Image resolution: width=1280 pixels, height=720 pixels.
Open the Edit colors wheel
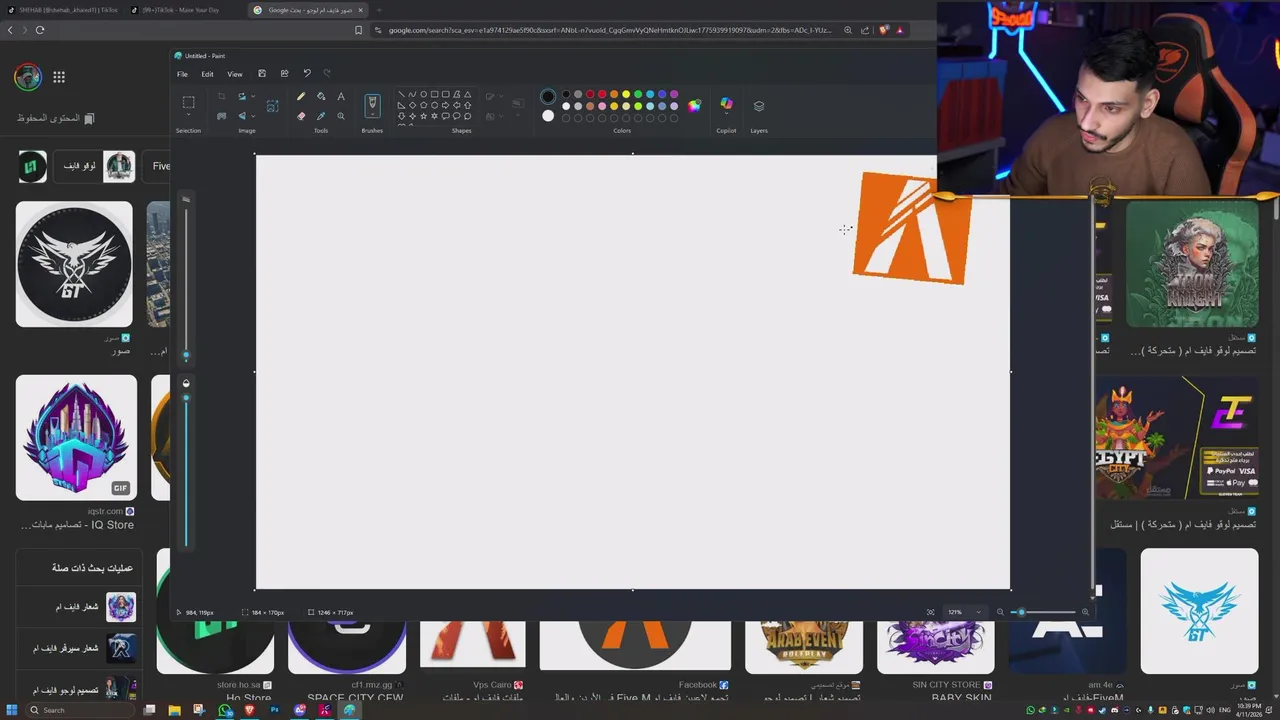(694, 106)
